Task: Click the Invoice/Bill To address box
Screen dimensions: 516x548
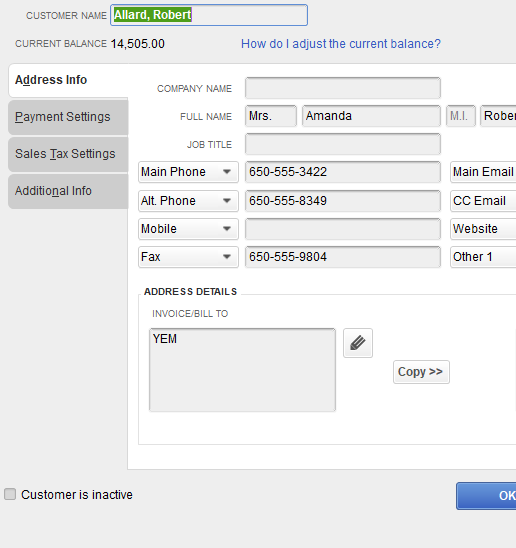Action: (242, 370)
